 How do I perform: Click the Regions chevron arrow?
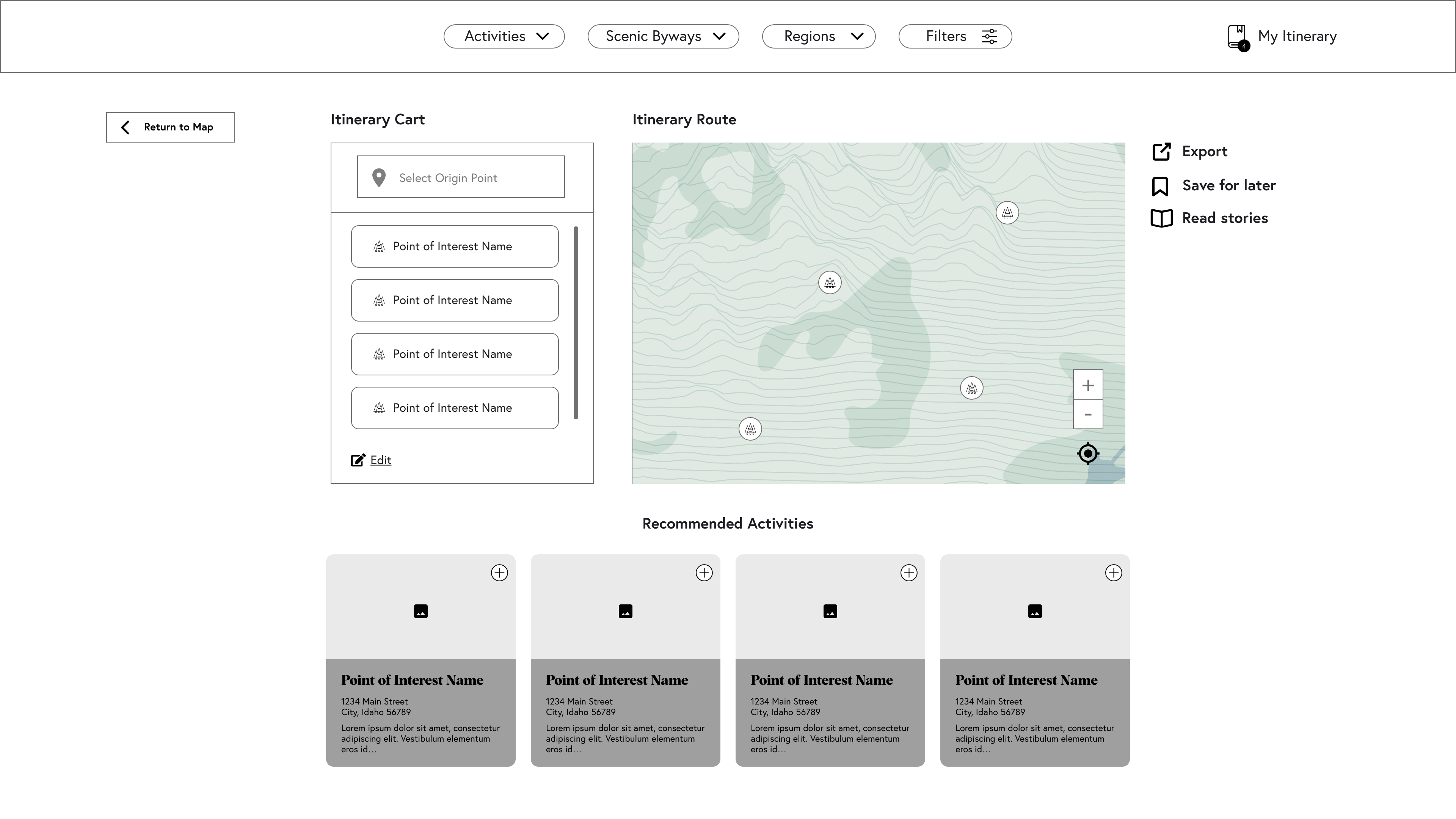(x=857, y=36)
